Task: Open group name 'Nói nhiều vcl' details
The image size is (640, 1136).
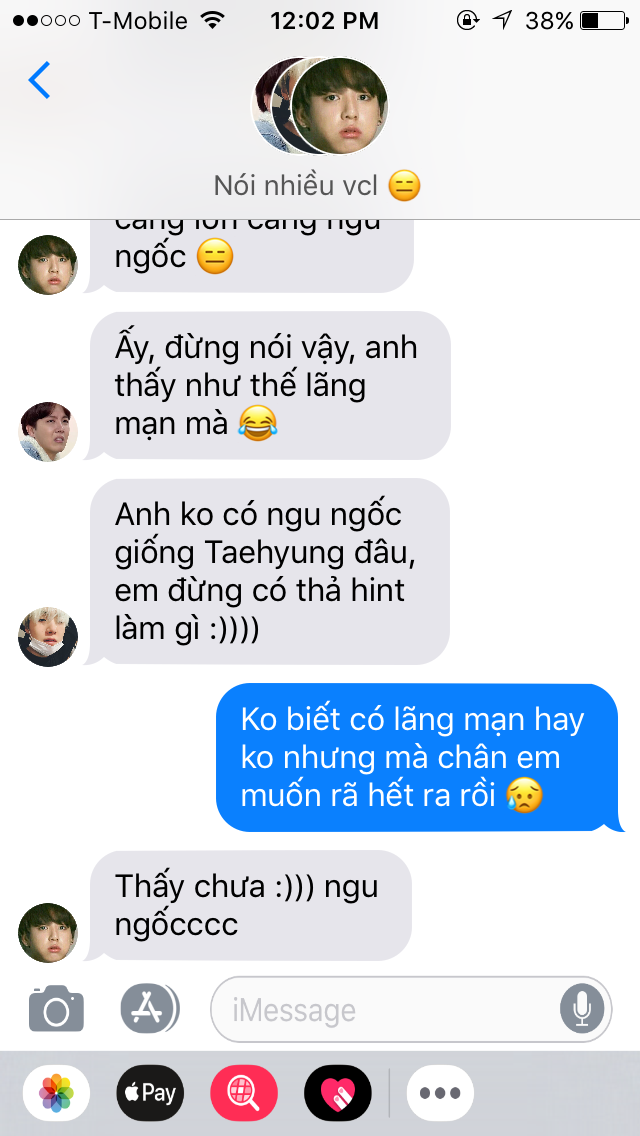Action: (x=317, y=186)
